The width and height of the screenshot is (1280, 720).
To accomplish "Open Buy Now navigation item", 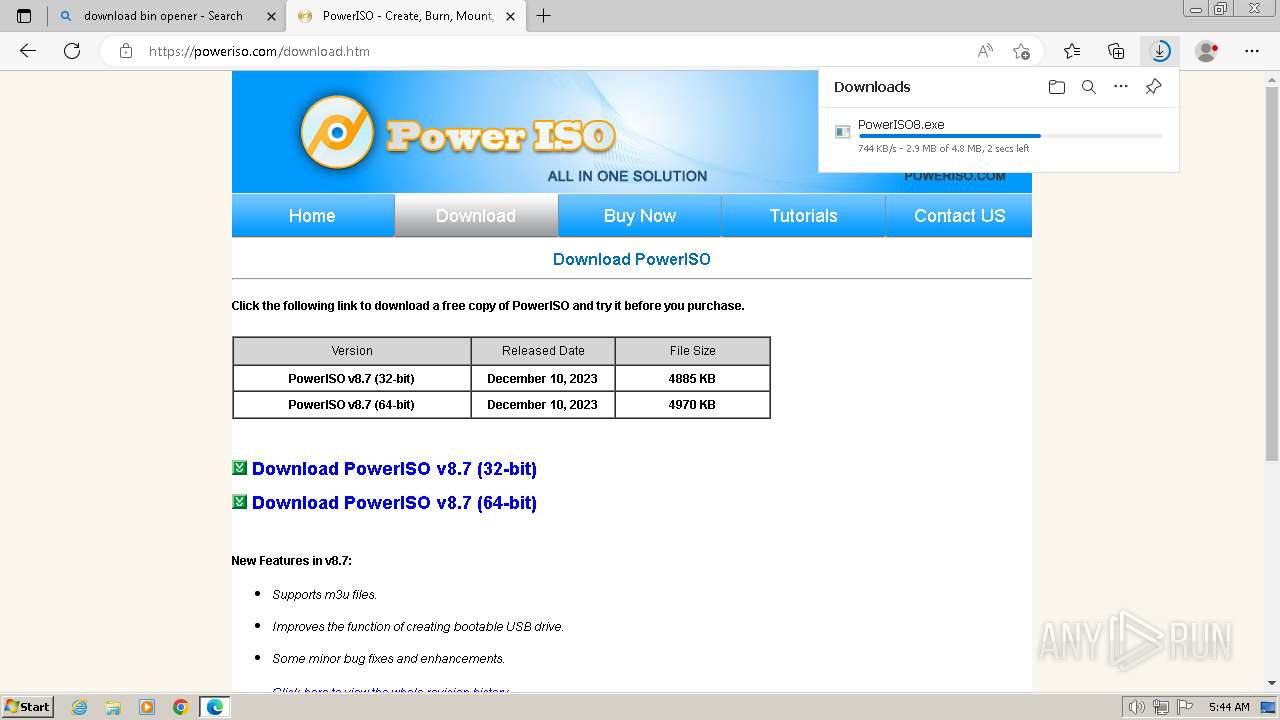I will coord(640,216).
